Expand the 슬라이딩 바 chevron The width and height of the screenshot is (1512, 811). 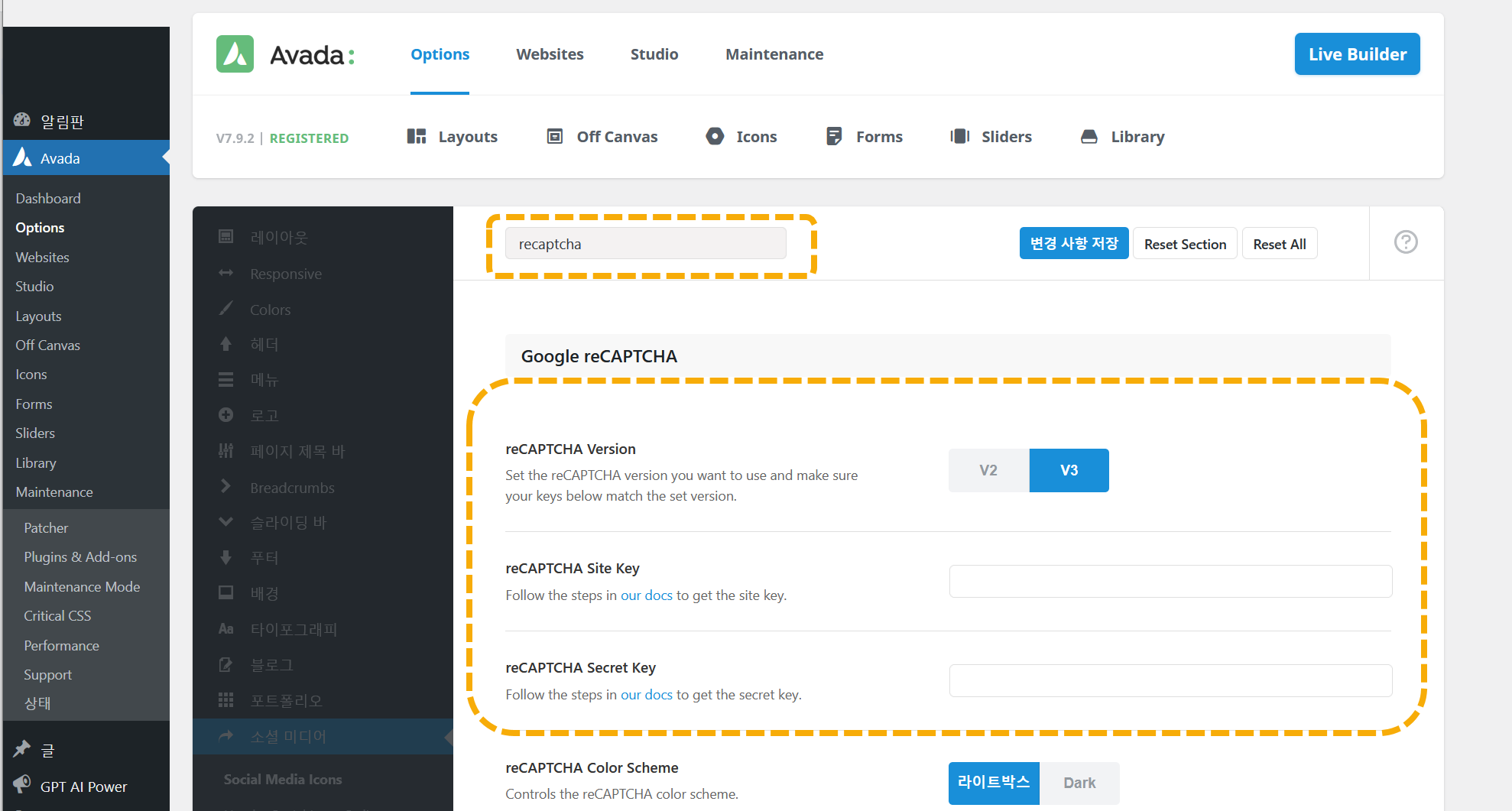coord(226,522)
